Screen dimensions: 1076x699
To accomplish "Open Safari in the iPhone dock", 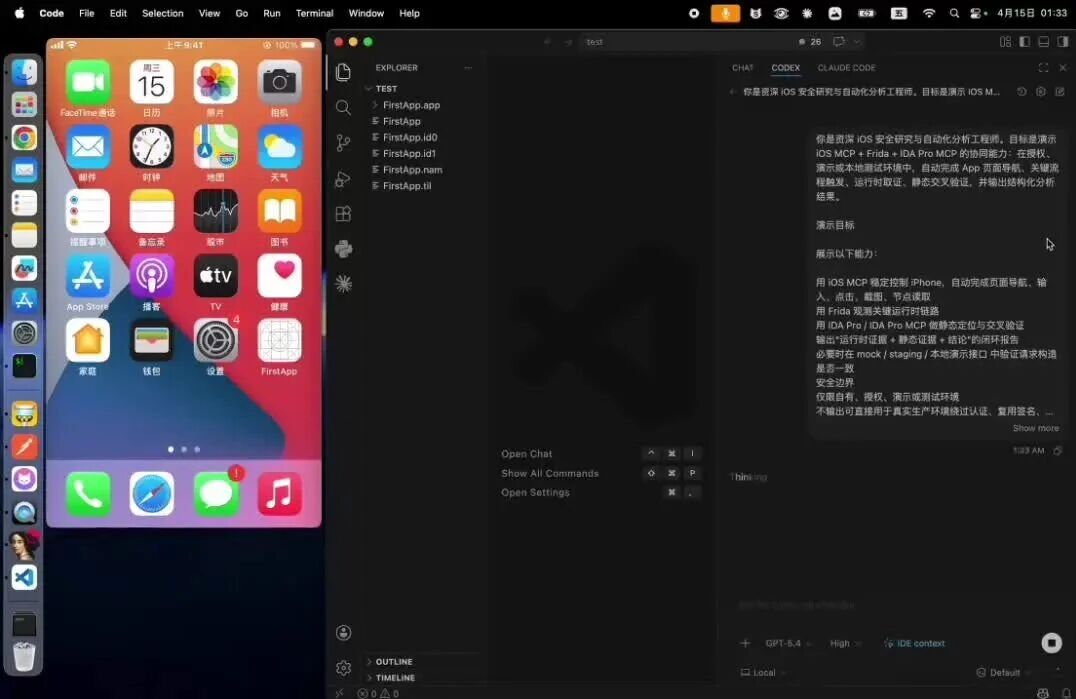I will (x=152, y=494).
